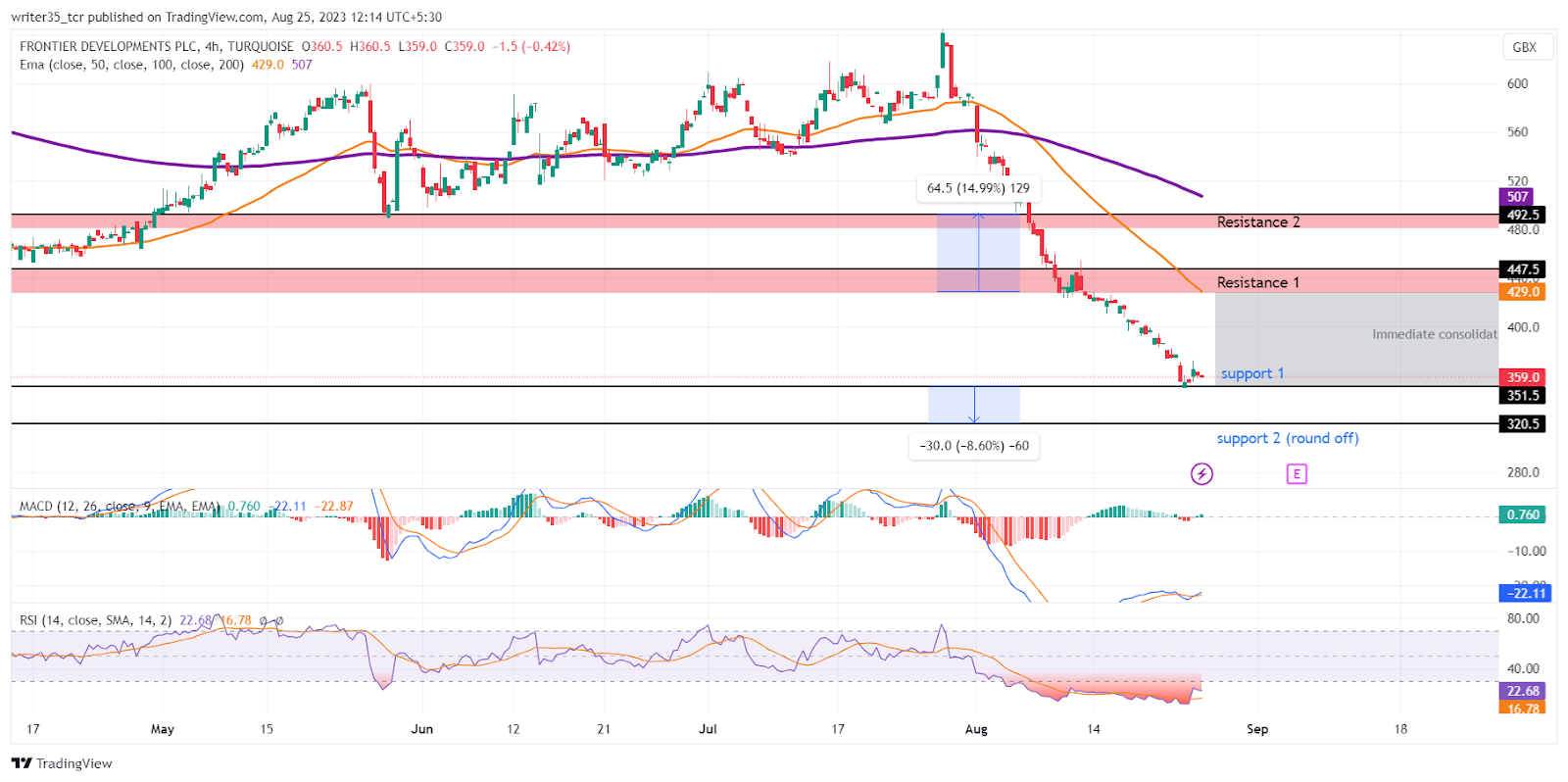Open the GBX currency selector

pyautogui.click(x=1525, y=47)
